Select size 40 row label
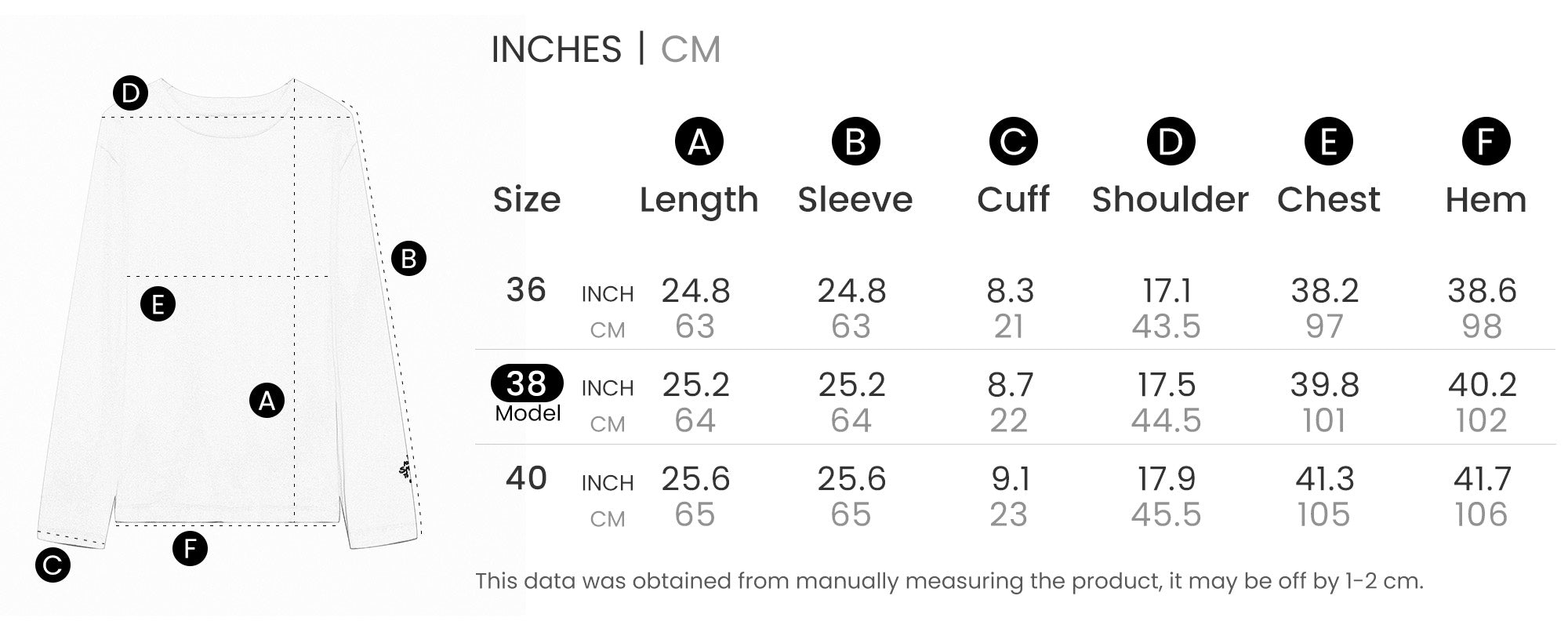 point(526,478)
